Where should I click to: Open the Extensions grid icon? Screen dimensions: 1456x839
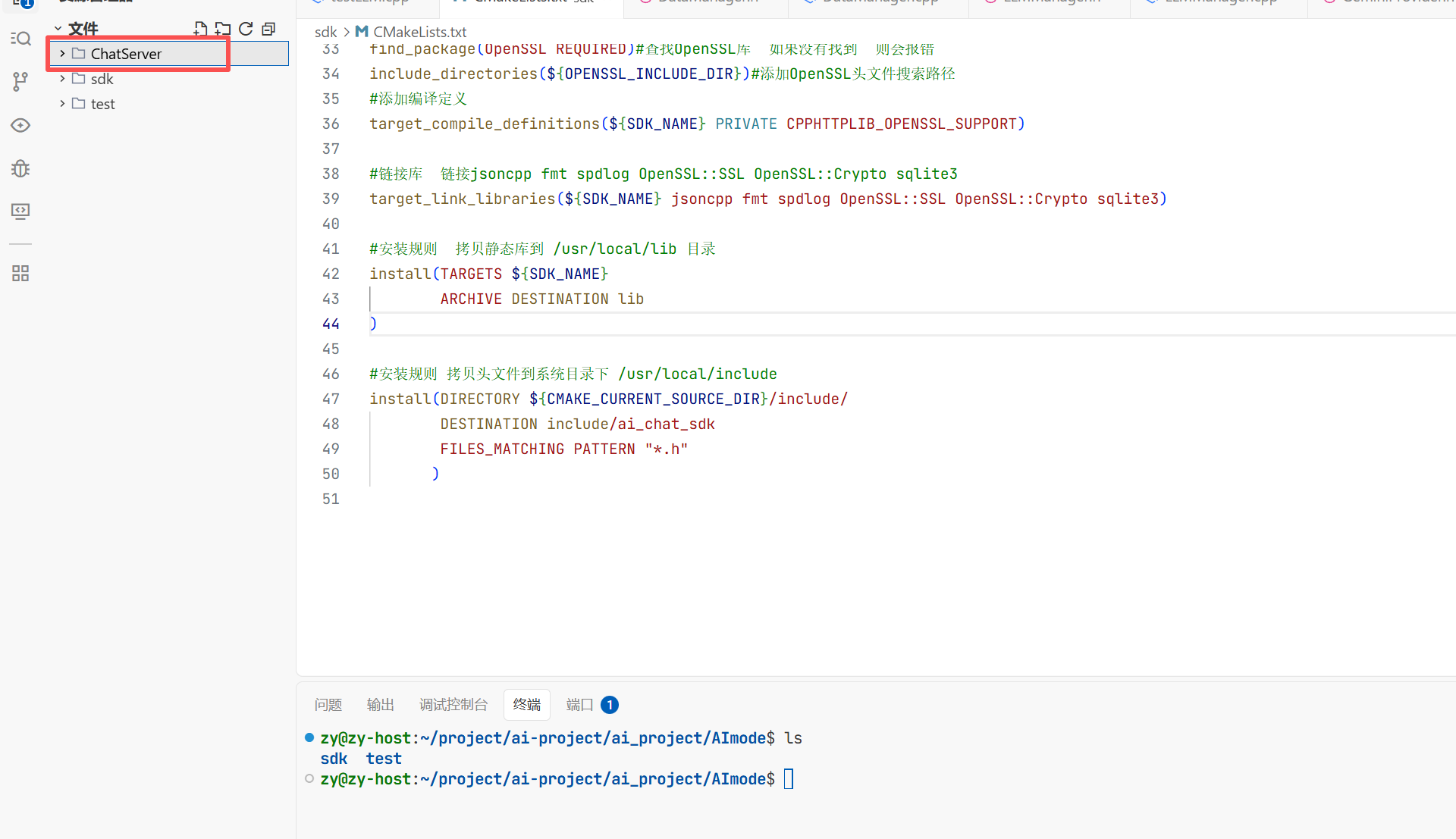point(20,273)
